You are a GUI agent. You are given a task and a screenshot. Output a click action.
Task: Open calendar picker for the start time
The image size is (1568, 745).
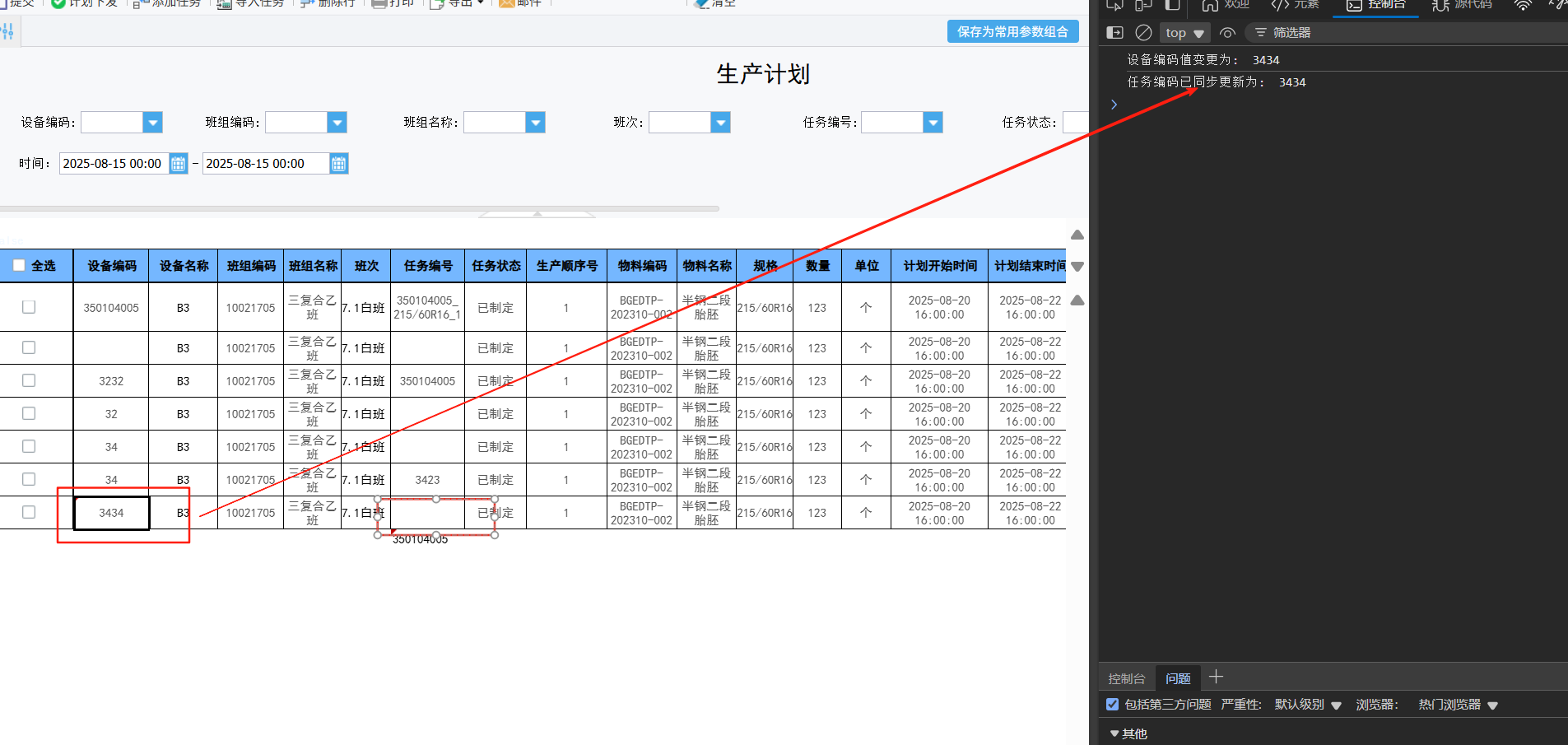179,164
